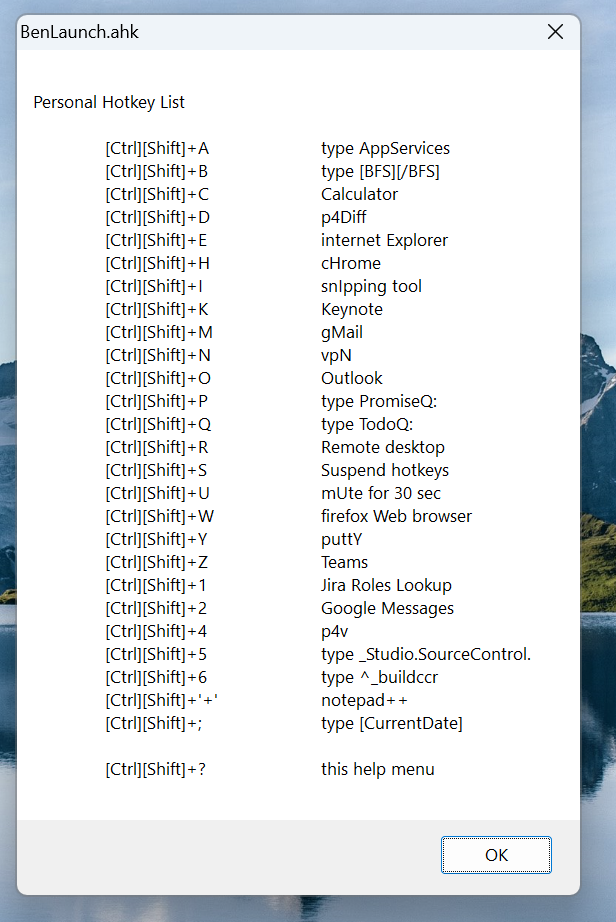Viewport: 616px width, 922px height.
Task: Click the notepad++ description text
Action: (x=364, y=700)
